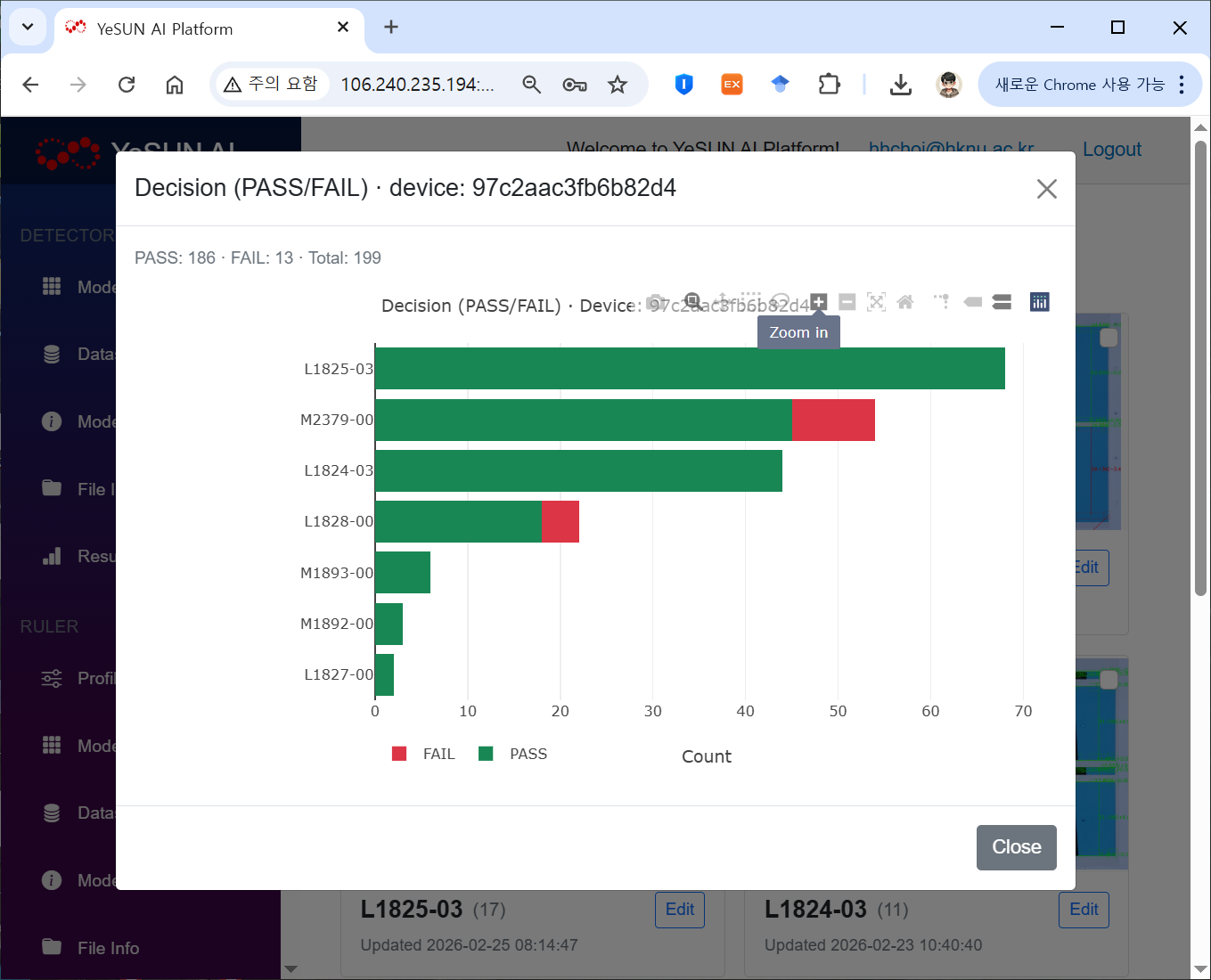Open Chrome three-dot menu

[x=1182, y=85]
